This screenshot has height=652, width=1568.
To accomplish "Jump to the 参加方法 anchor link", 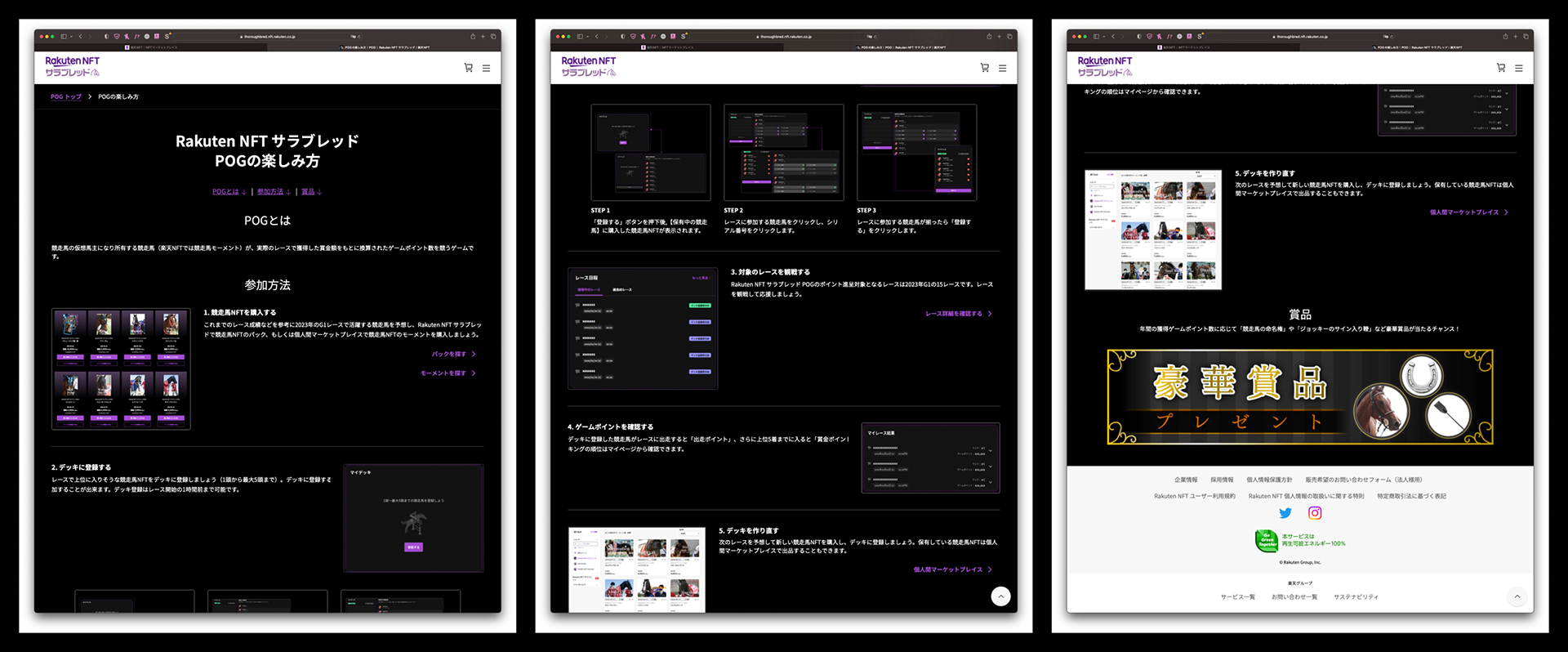I will click(x=274, y=192).
